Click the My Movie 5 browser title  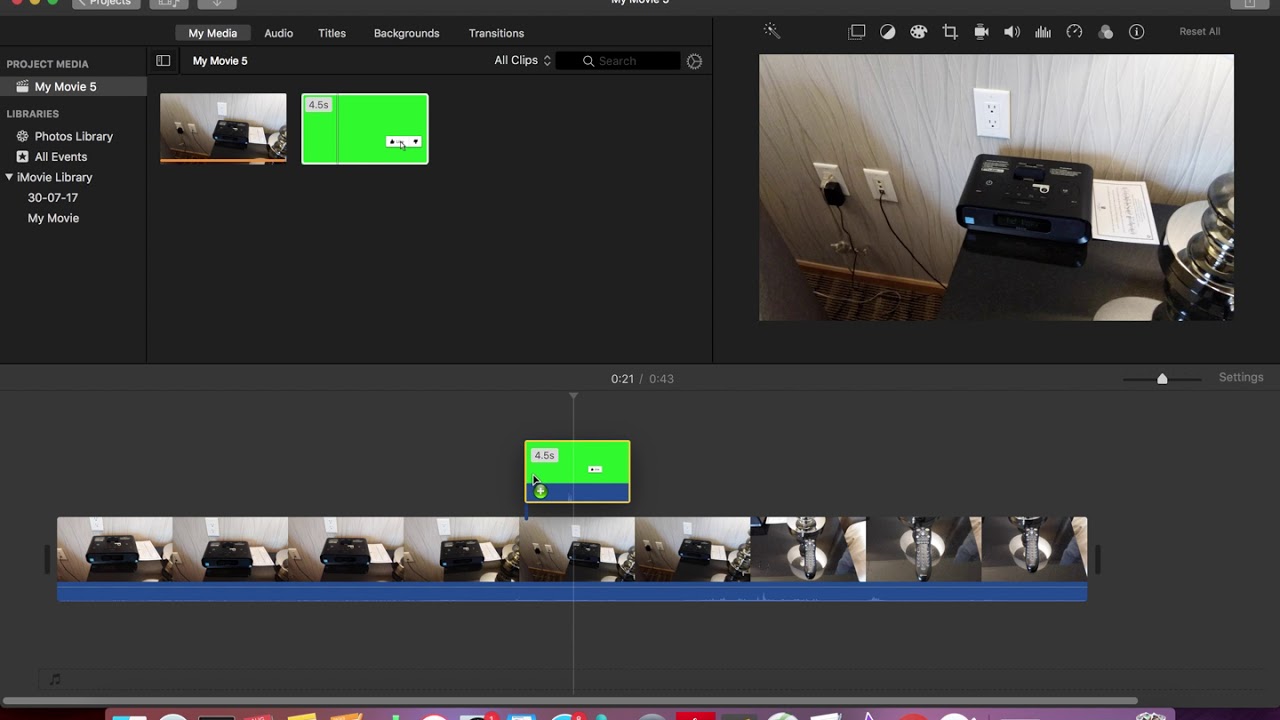point(220,61)
